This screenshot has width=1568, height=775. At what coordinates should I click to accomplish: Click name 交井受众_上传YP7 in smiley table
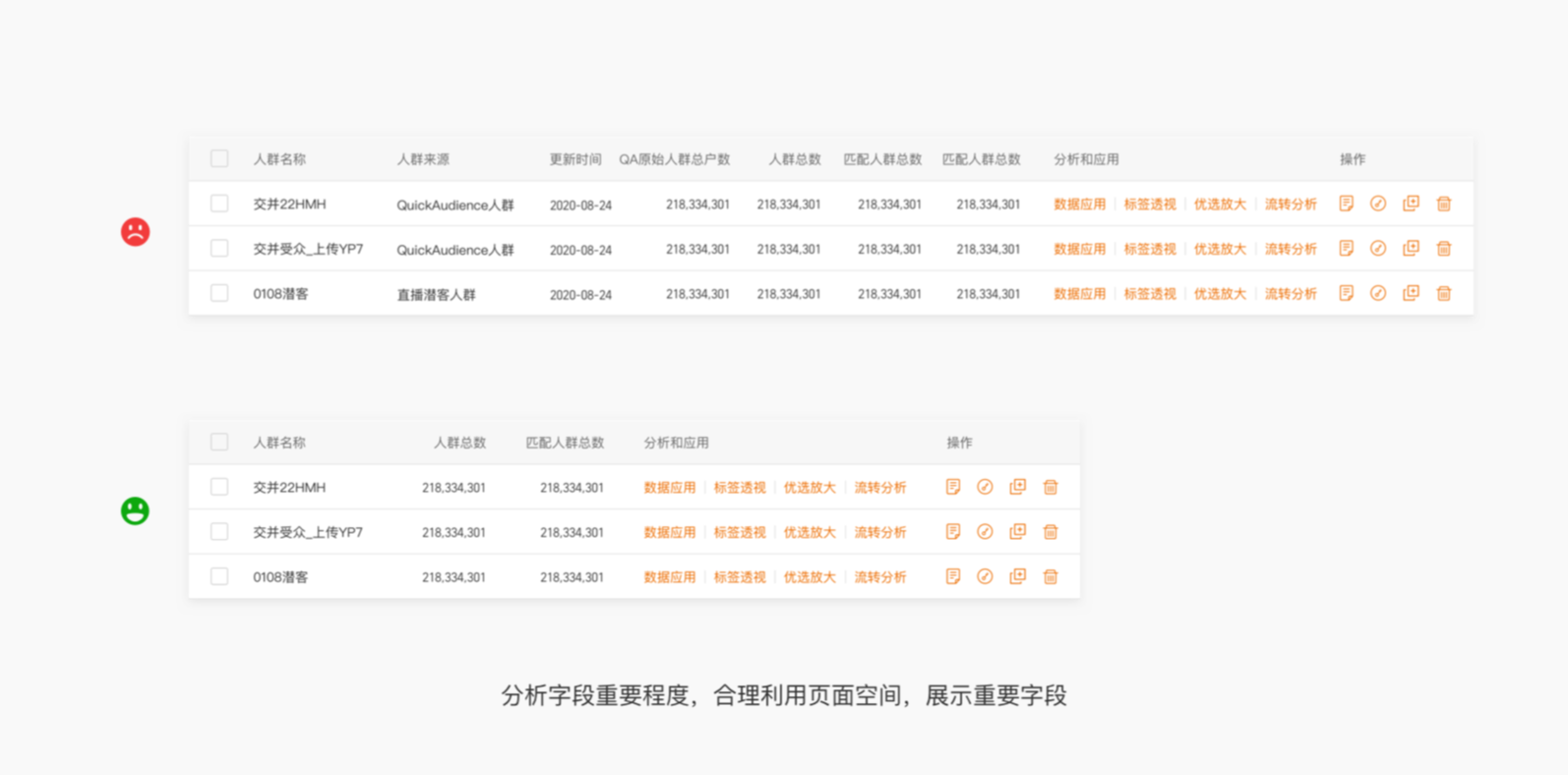click(x=308, y=532)
